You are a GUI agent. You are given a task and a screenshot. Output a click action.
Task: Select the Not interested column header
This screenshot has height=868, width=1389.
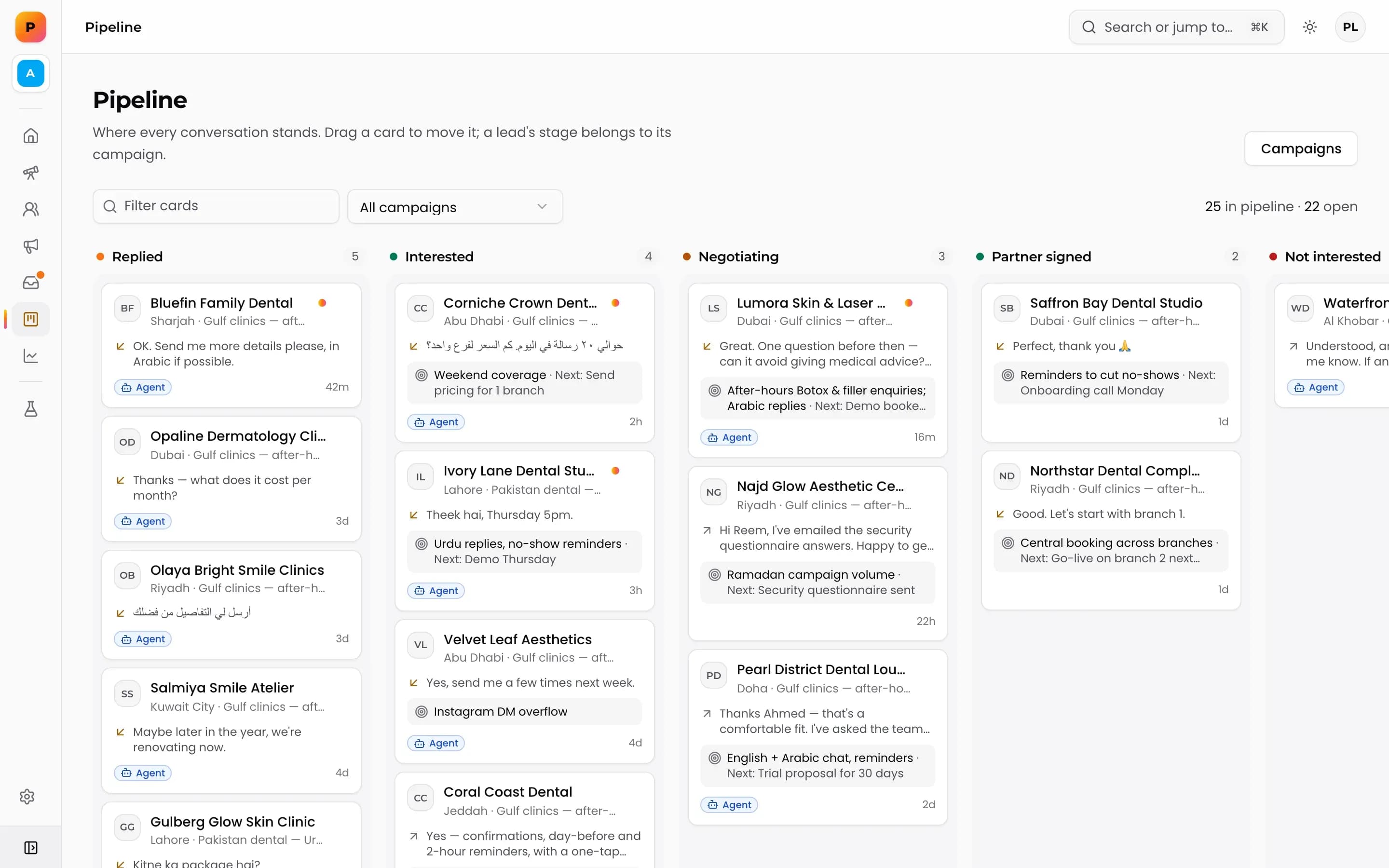[1333, 257]
